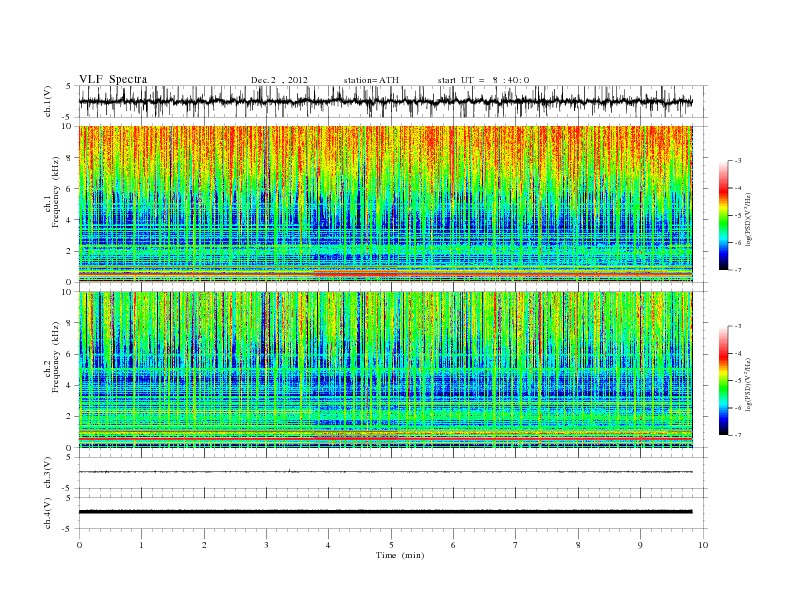The width and height of the screenshot is (792, 612).
Task: Click the "10" tick ending the time axis
Action: 703,545
